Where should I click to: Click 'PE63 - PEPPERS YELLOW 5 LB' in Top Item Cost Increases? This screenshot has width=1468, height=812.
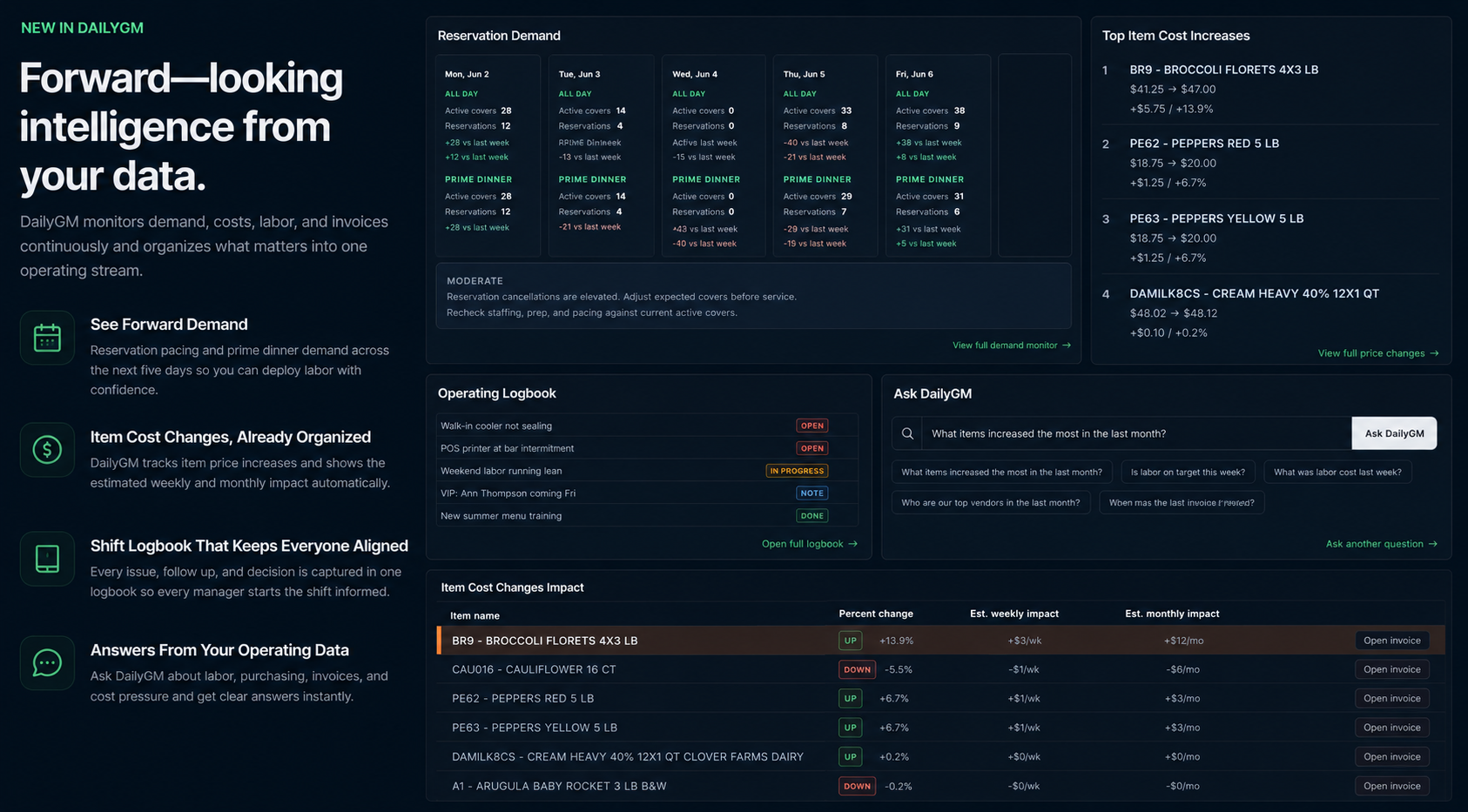pyautogui.click(x=1216, y=218)
